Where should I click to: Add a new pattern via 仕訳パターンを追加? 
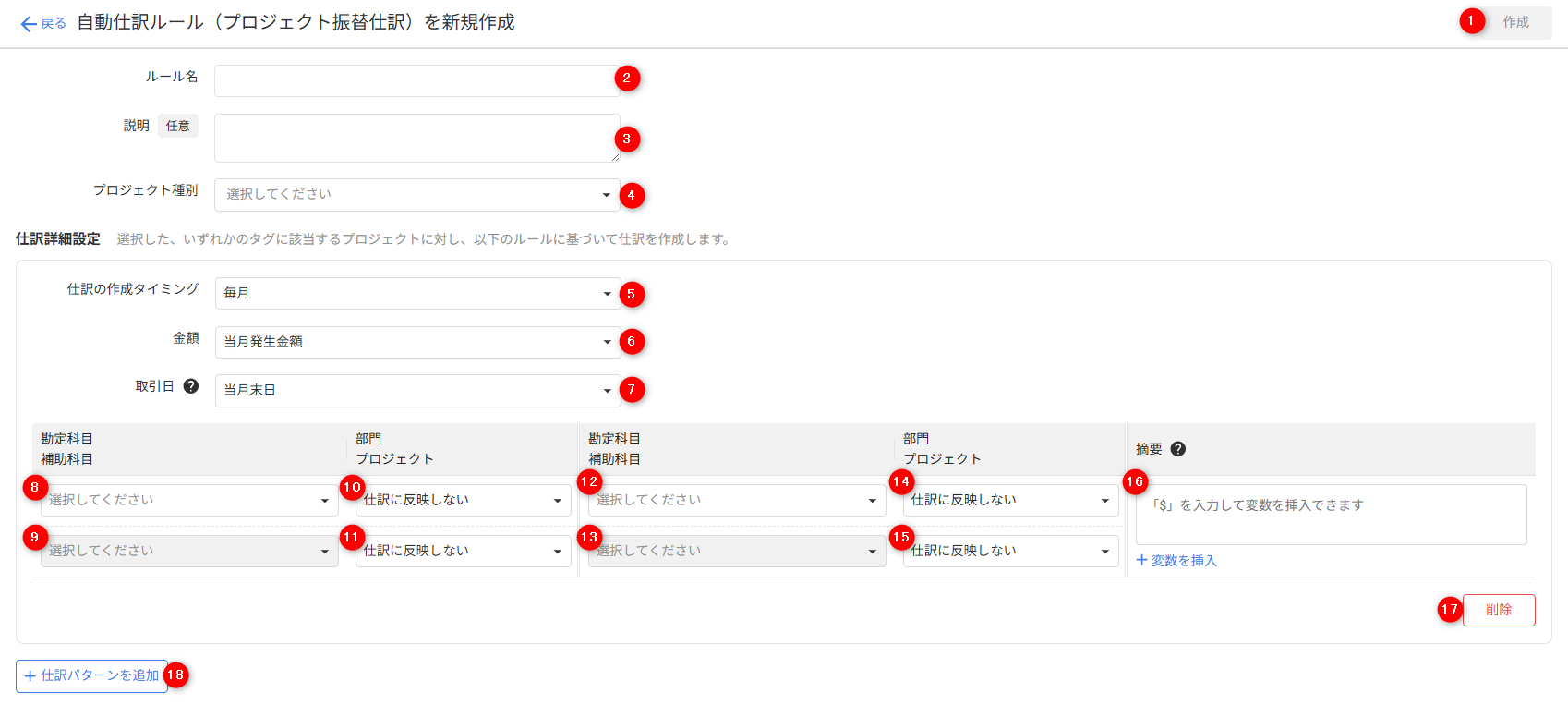click(91, 675)
